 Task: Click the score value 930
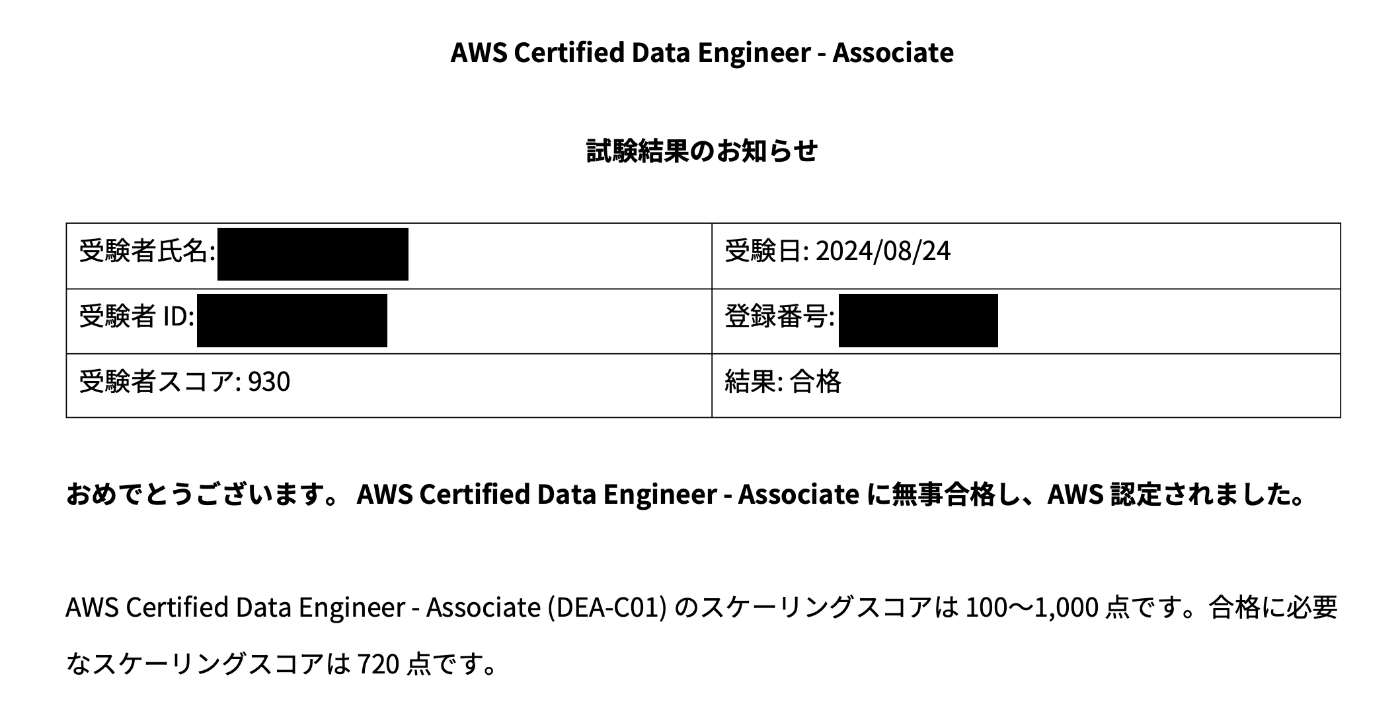click(269, 382)
